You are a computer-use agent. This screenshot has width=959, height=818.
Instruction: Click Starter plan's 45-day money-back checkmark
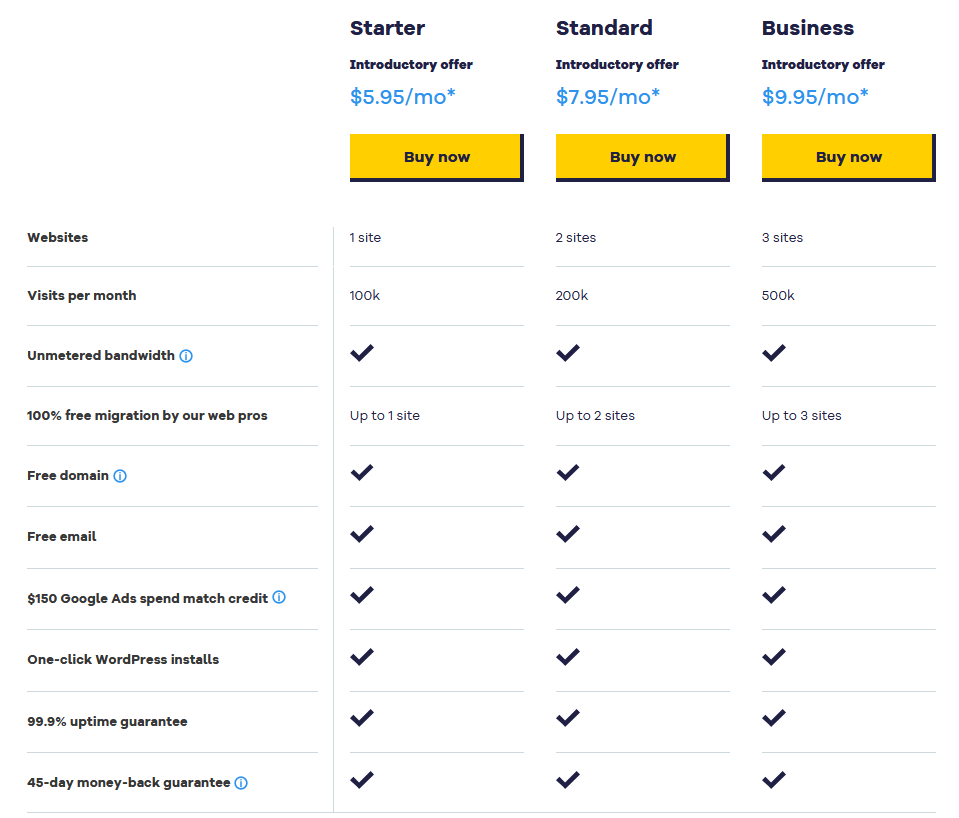362,780
